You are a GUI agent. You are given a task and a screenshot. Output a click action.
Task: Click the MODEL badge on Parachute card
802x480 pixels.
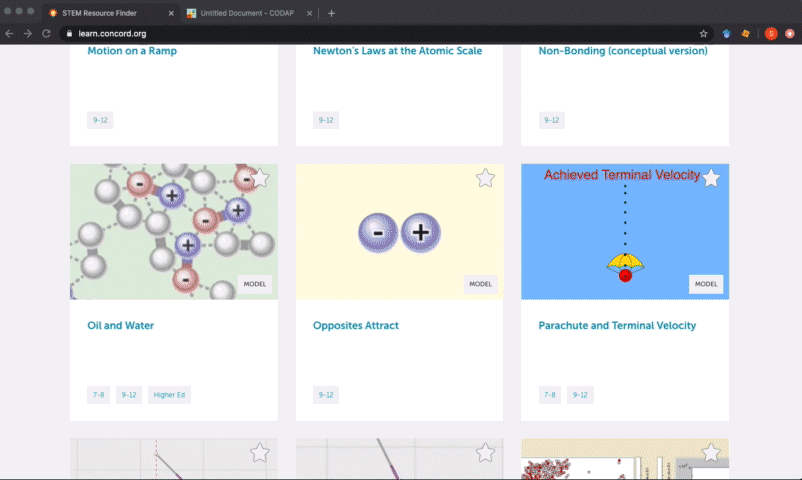click(x=706, y=284)
